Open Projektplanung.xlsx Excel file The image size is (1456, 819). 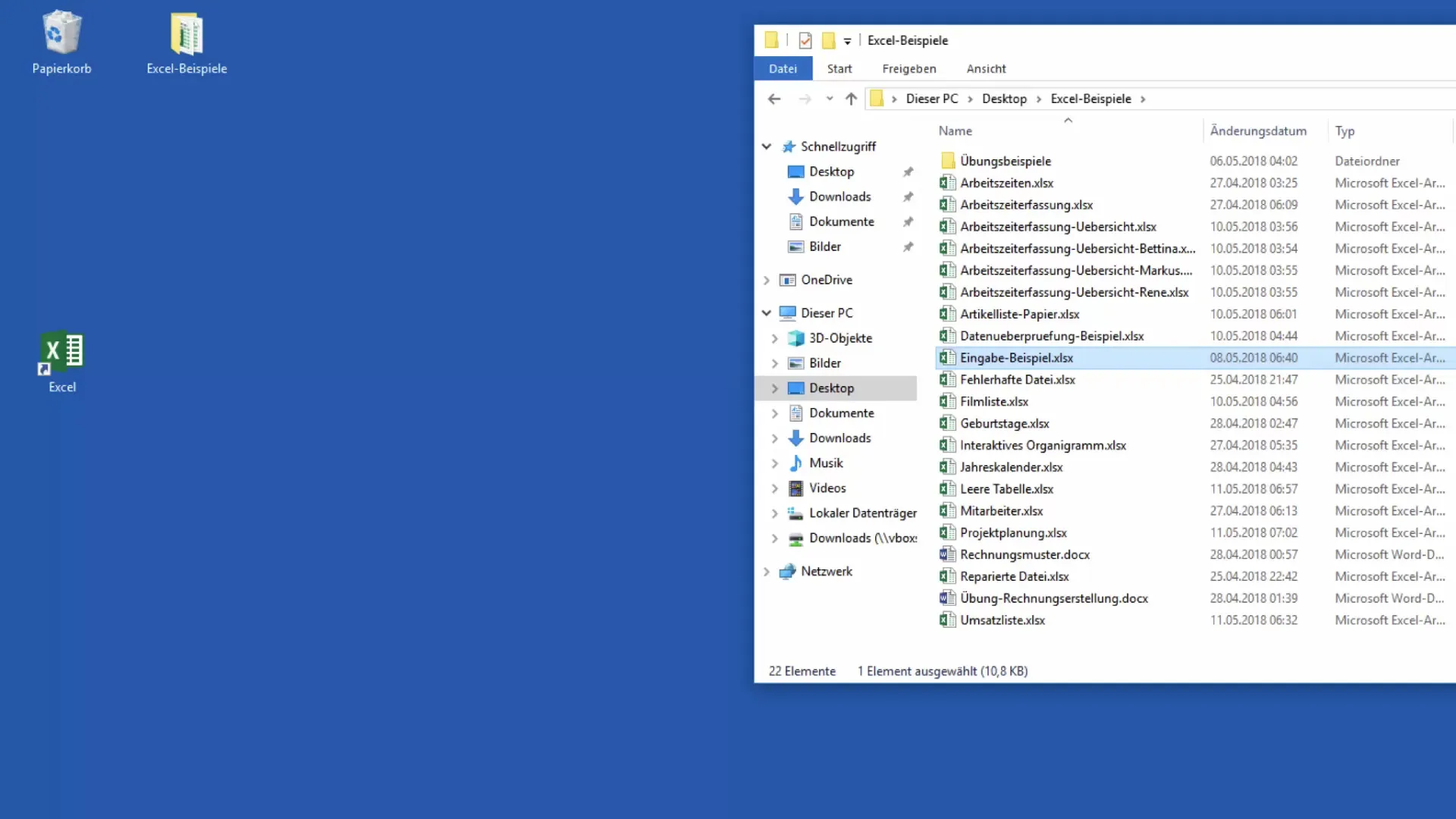(1012, 532)
